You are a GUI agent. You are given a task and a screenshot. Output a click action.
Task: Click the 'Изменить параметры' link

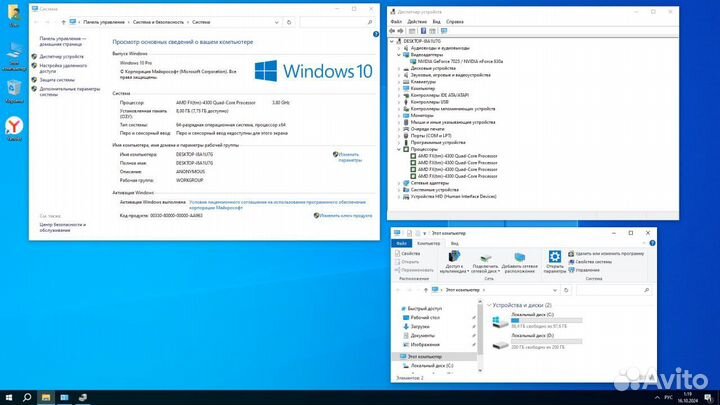348,157
